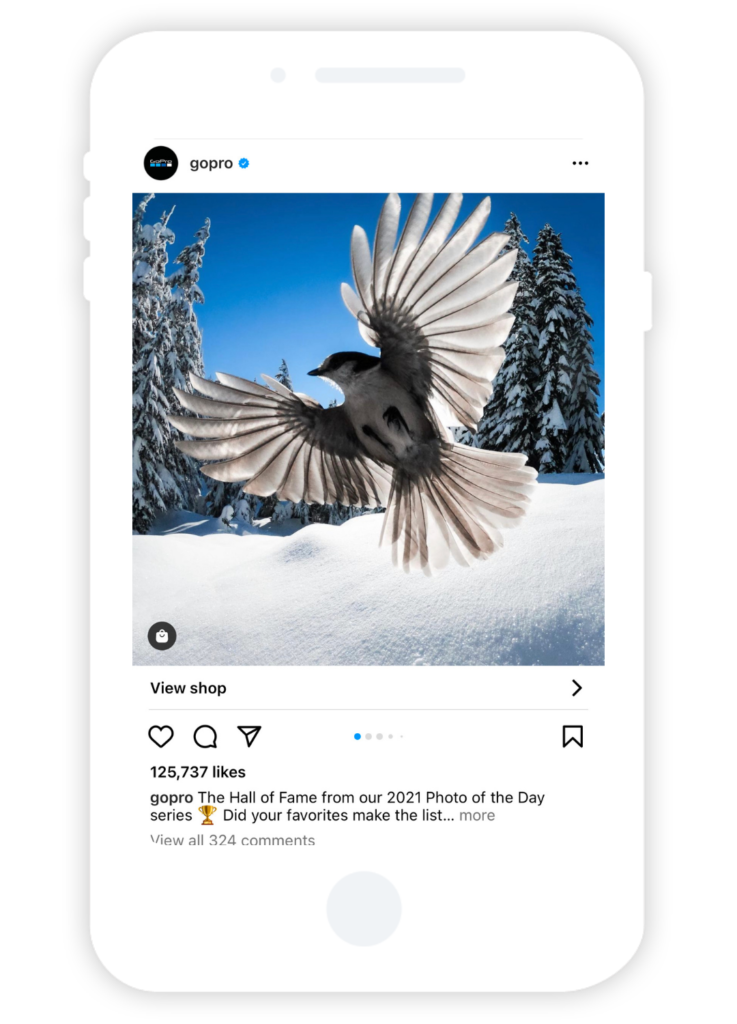Tap the View shop chevron arrow
This screenshot has width=737, height=1024.
(x=576, y=688)
